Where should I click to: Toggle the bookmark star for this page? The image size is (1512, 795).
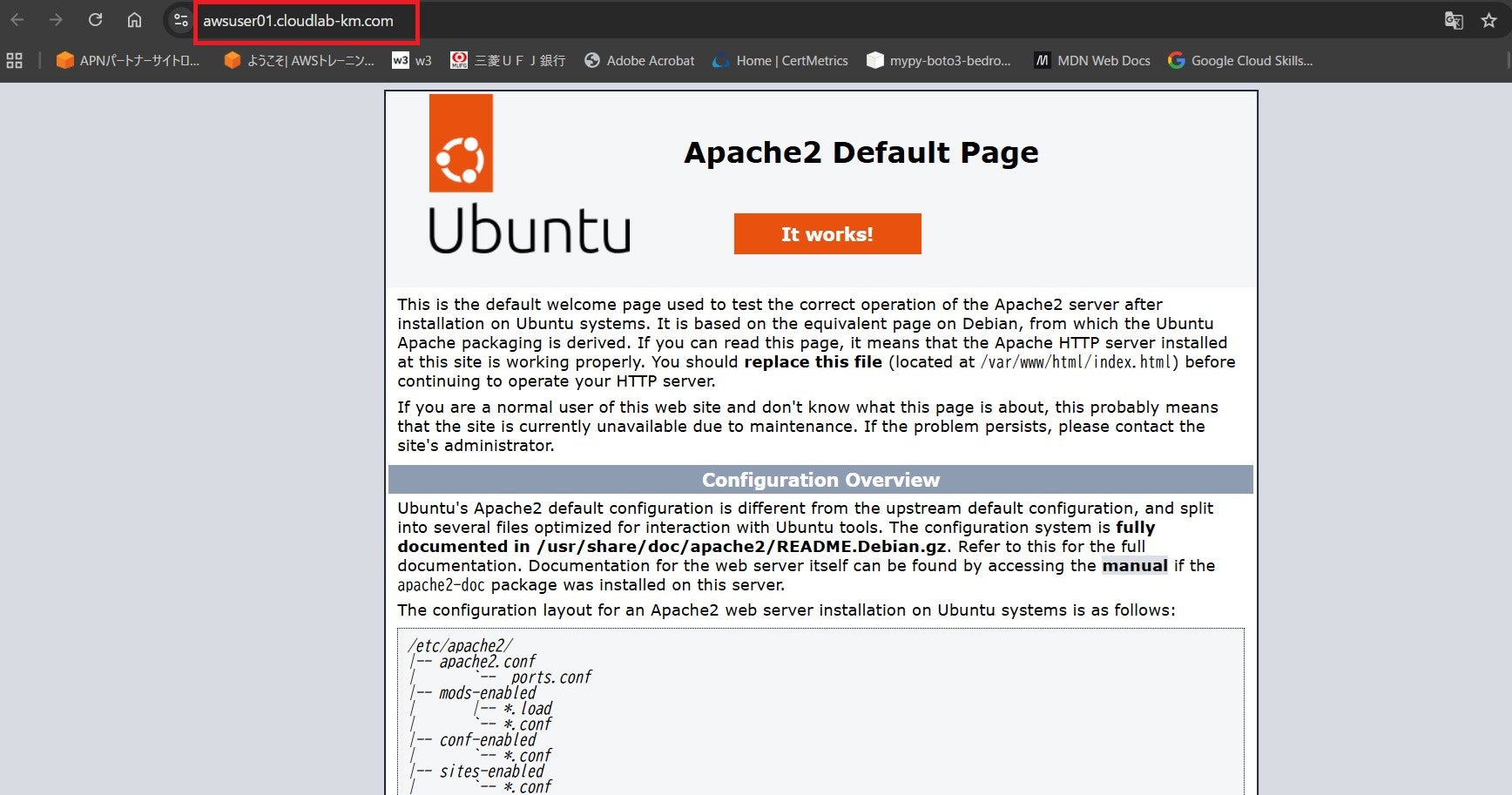[1489, 20]
